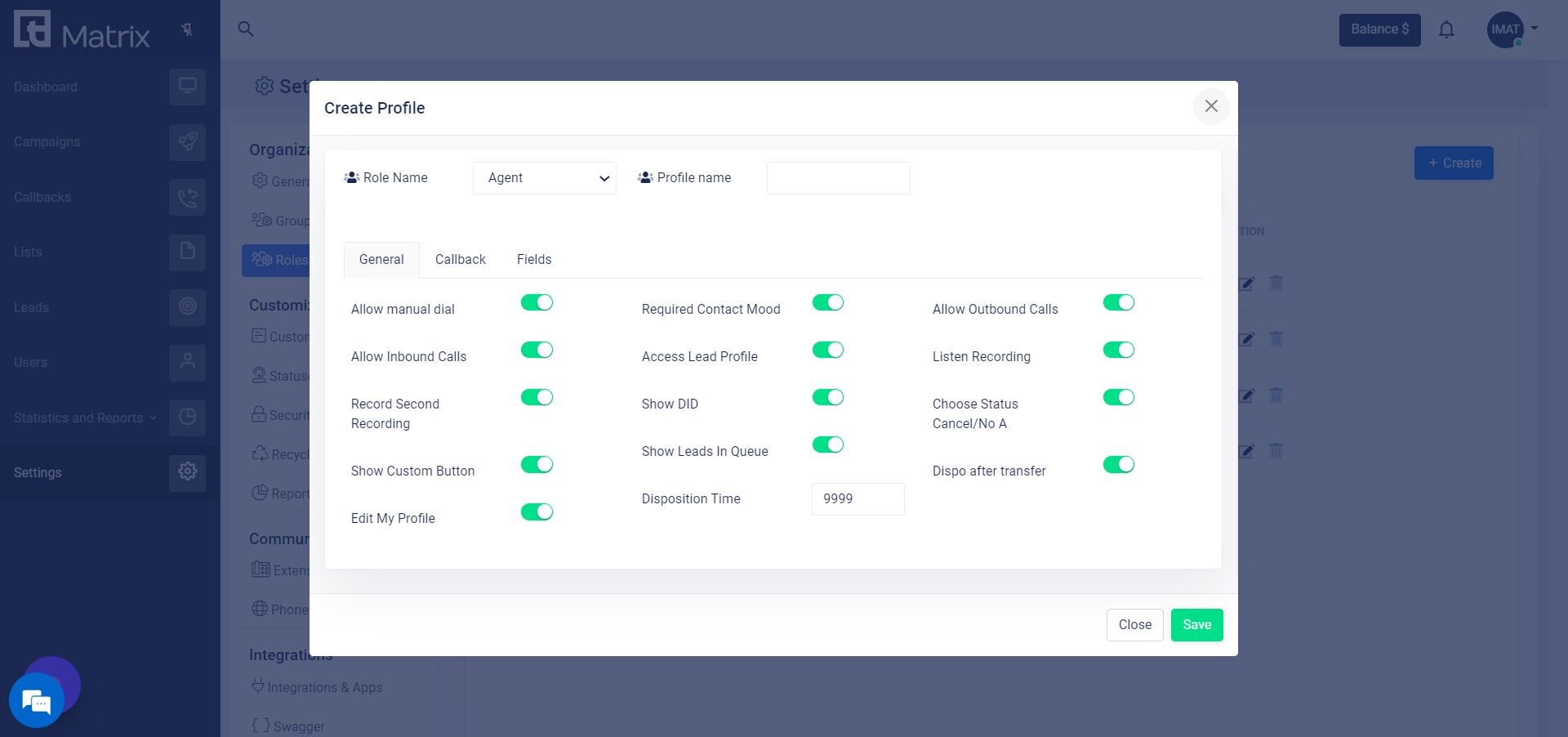Switch to the Fields tab
The height and width of the screenshot is (737, 1568).
534,260
